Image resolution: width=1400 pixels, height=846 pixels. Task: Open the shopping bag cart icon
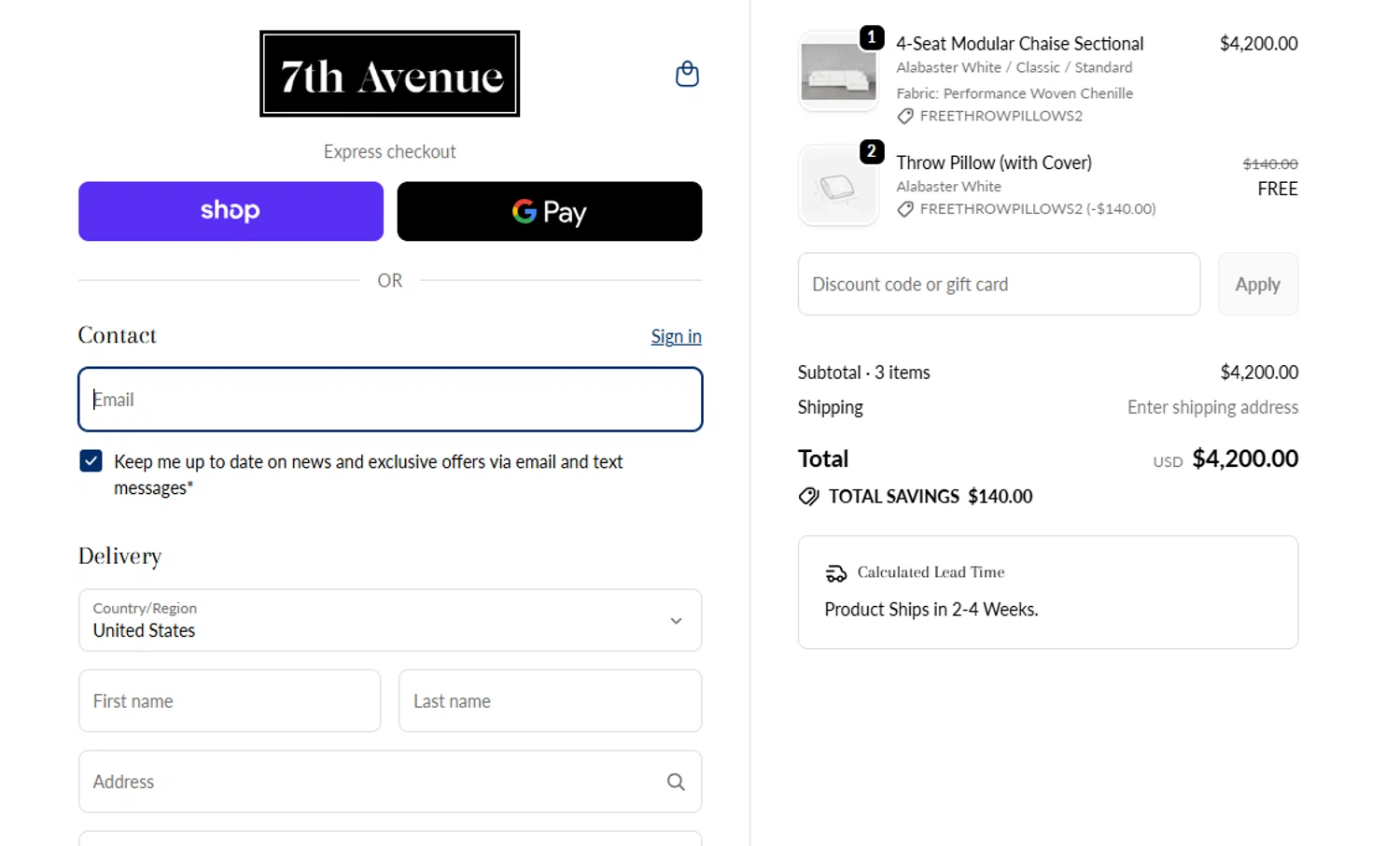[x=687, y=74]
